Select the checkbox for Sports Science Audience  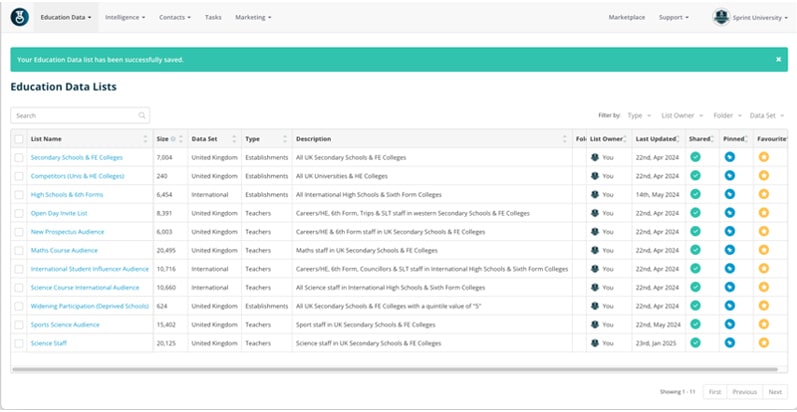19,325
